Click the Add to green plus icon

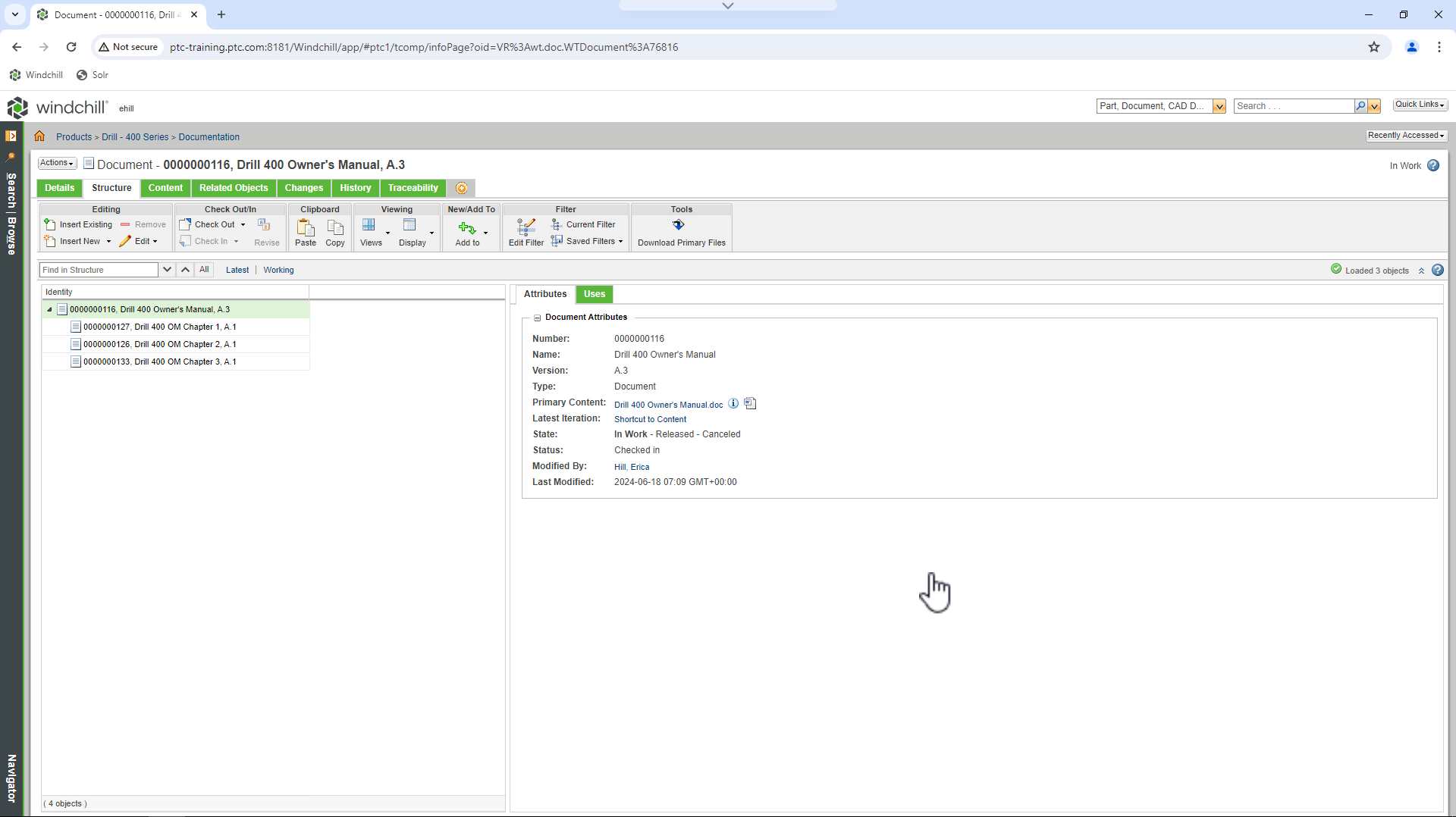(x=467, y=228)
